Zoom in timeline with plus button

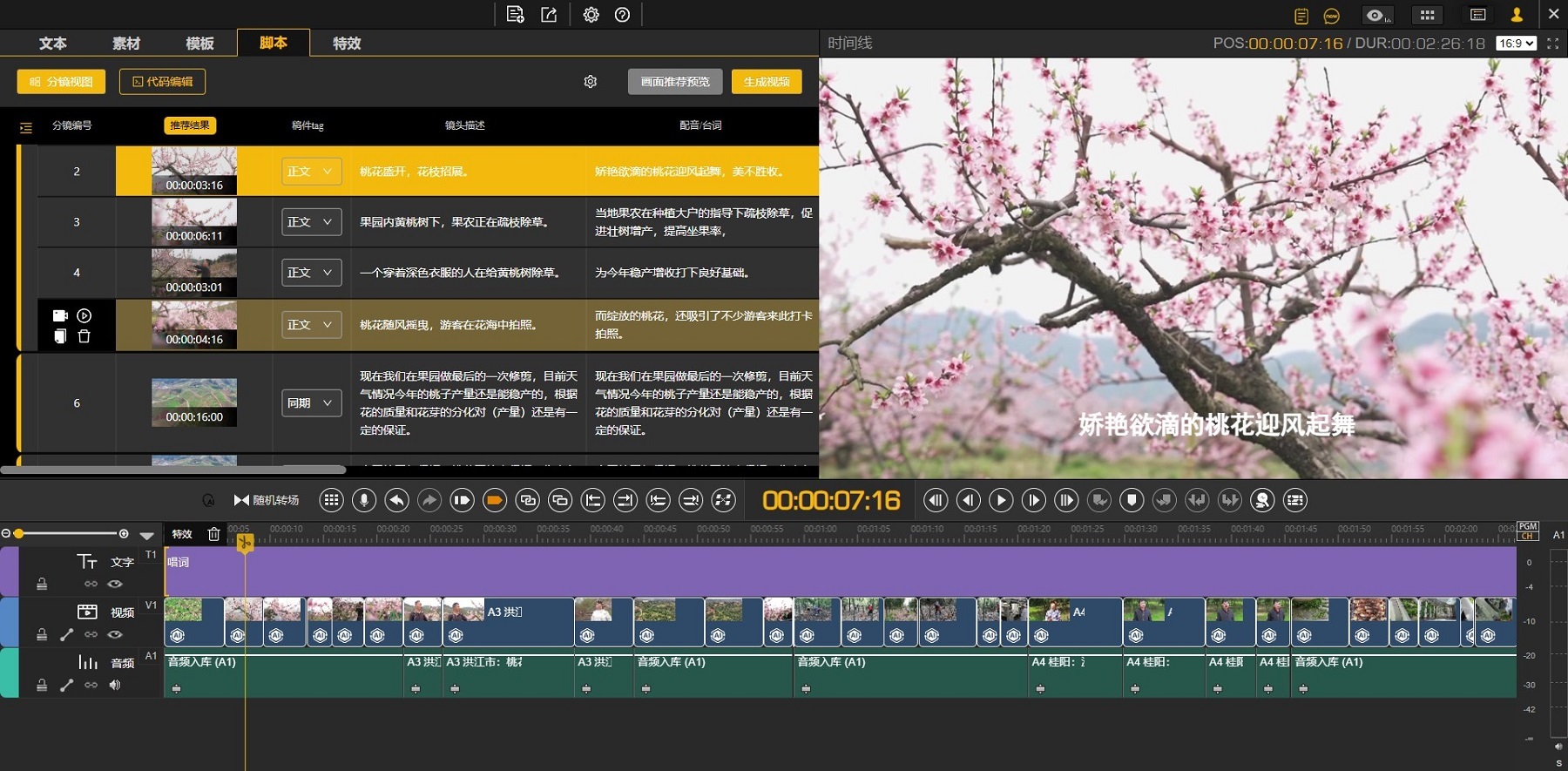coord(124,533)
